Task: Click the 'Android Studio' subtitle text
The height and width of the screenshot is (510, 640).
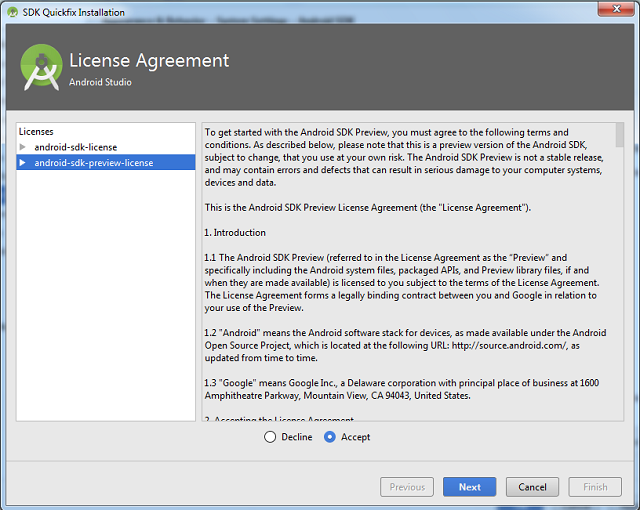Action: 100,82
